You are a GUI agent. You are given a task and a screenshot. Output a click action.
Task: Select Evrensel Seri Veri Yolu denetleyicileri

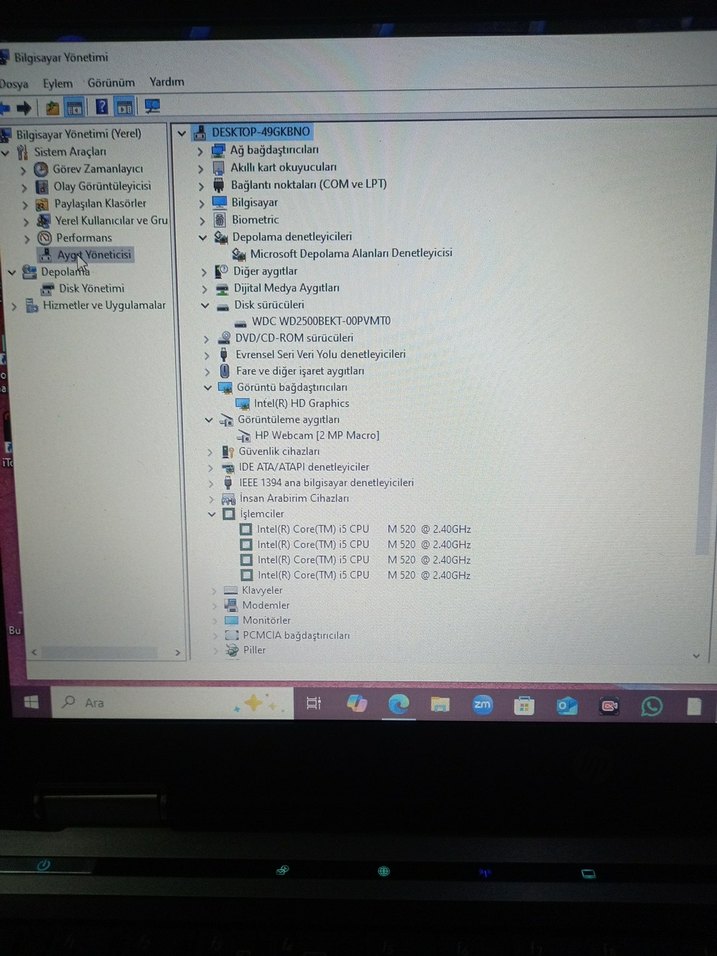321,354
